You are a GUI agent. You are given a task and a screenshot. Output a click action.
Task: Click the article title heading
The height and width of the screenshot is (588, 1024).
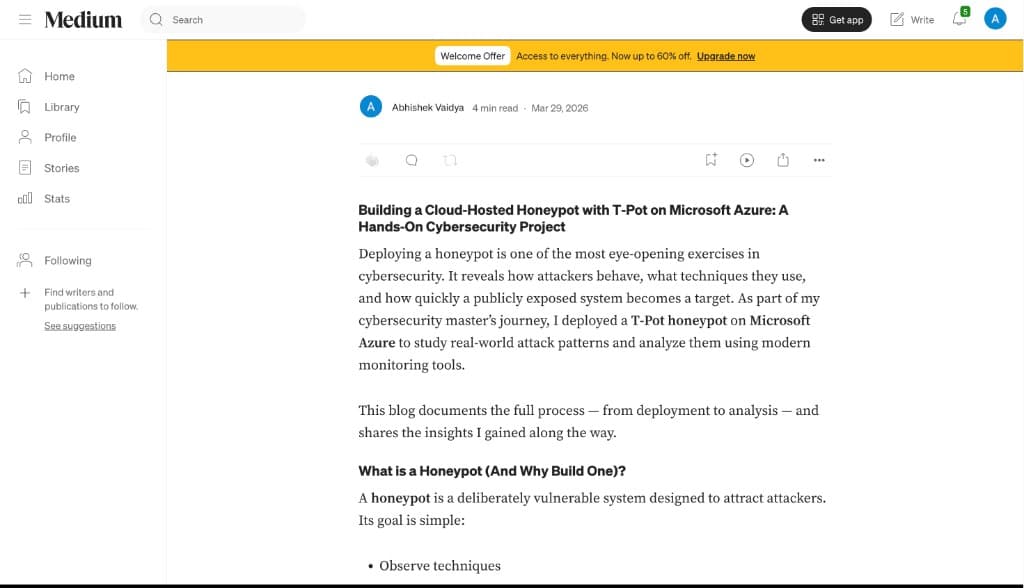[573, 218]
